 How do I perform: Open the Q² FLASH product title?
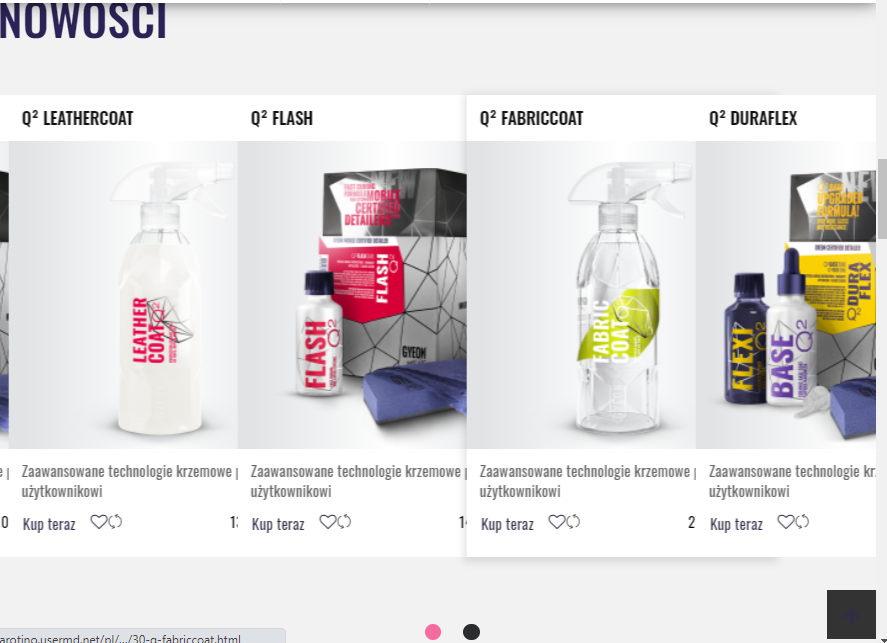pos(282,118)
